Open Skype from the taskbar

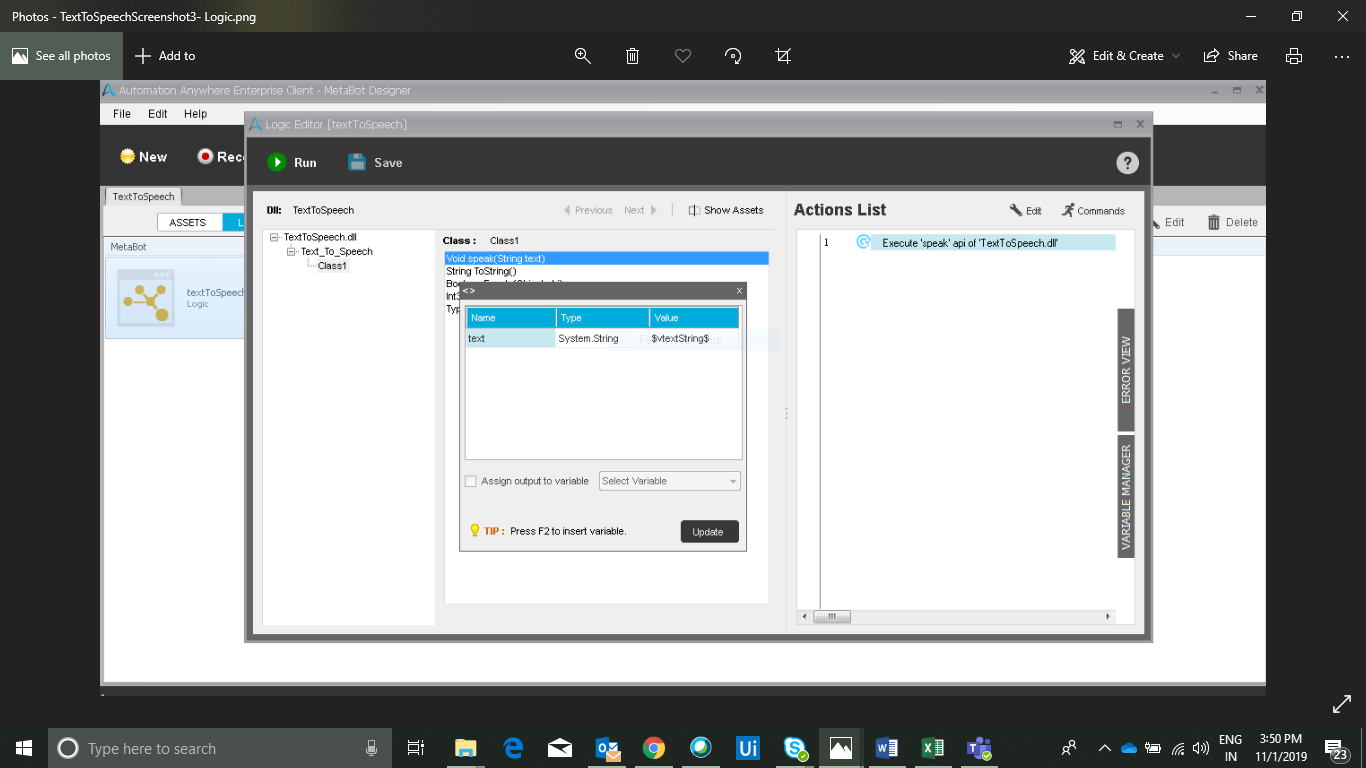tap(795, 748)
